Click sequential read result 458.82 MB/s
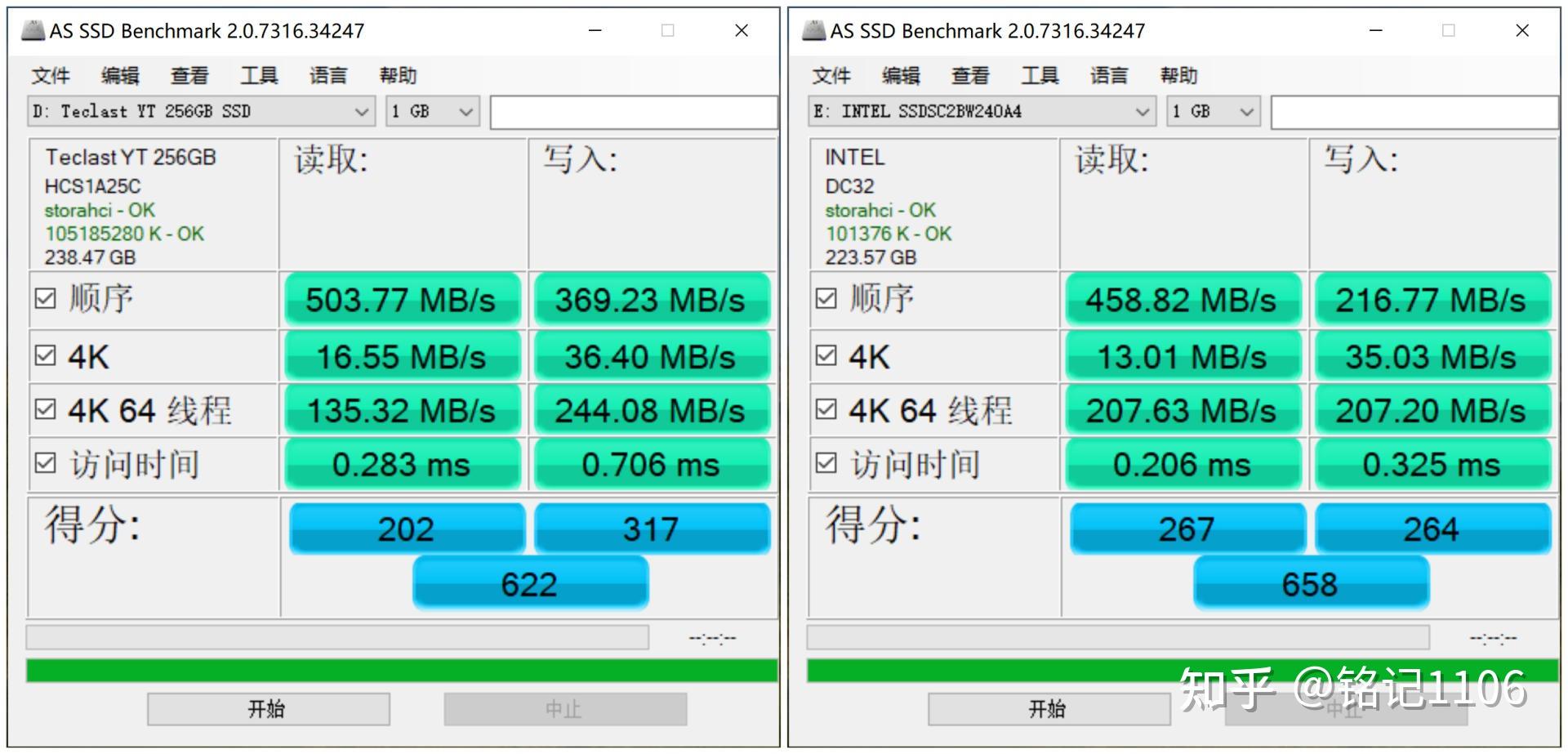This screenshot has height=754, width=1568. click(1183, 300)
